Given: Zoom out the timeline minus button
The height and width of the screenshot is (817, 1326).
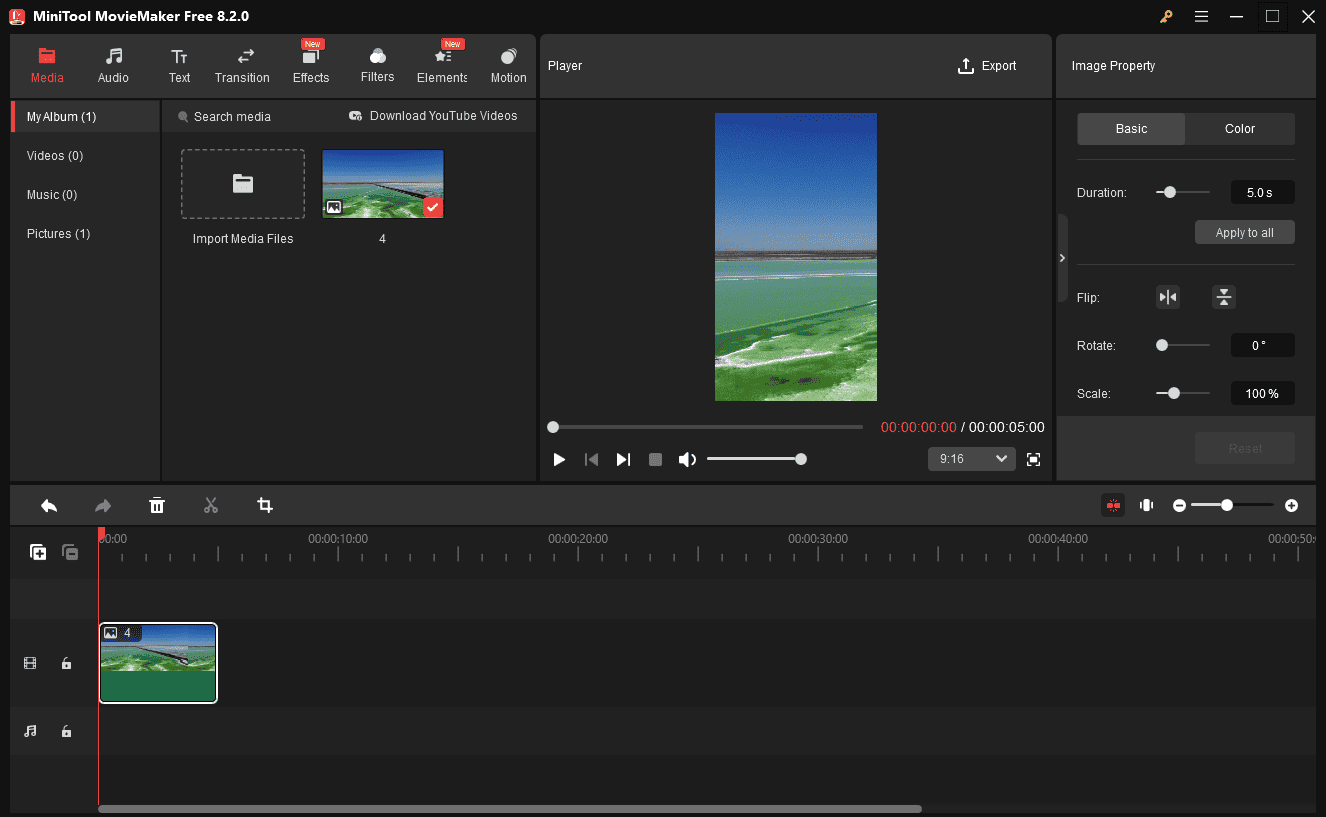Looking at the screenshot, I should point(1179,506).
